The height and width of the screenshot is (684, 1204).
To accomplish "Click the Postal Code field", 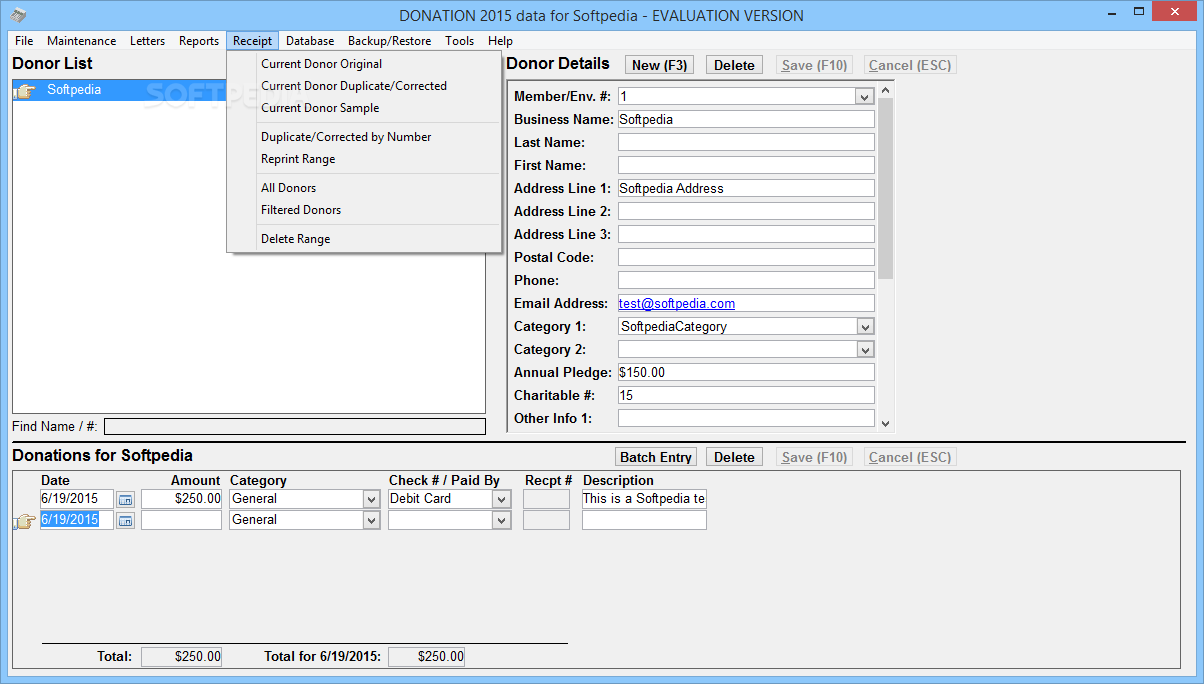I will point(746,257).
